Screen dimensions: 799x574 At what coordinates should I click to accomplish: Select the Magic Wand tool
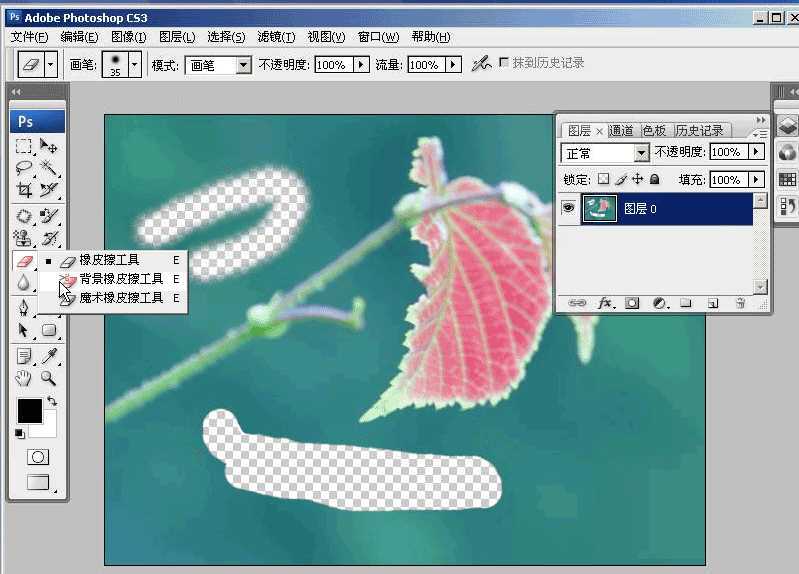49,168
